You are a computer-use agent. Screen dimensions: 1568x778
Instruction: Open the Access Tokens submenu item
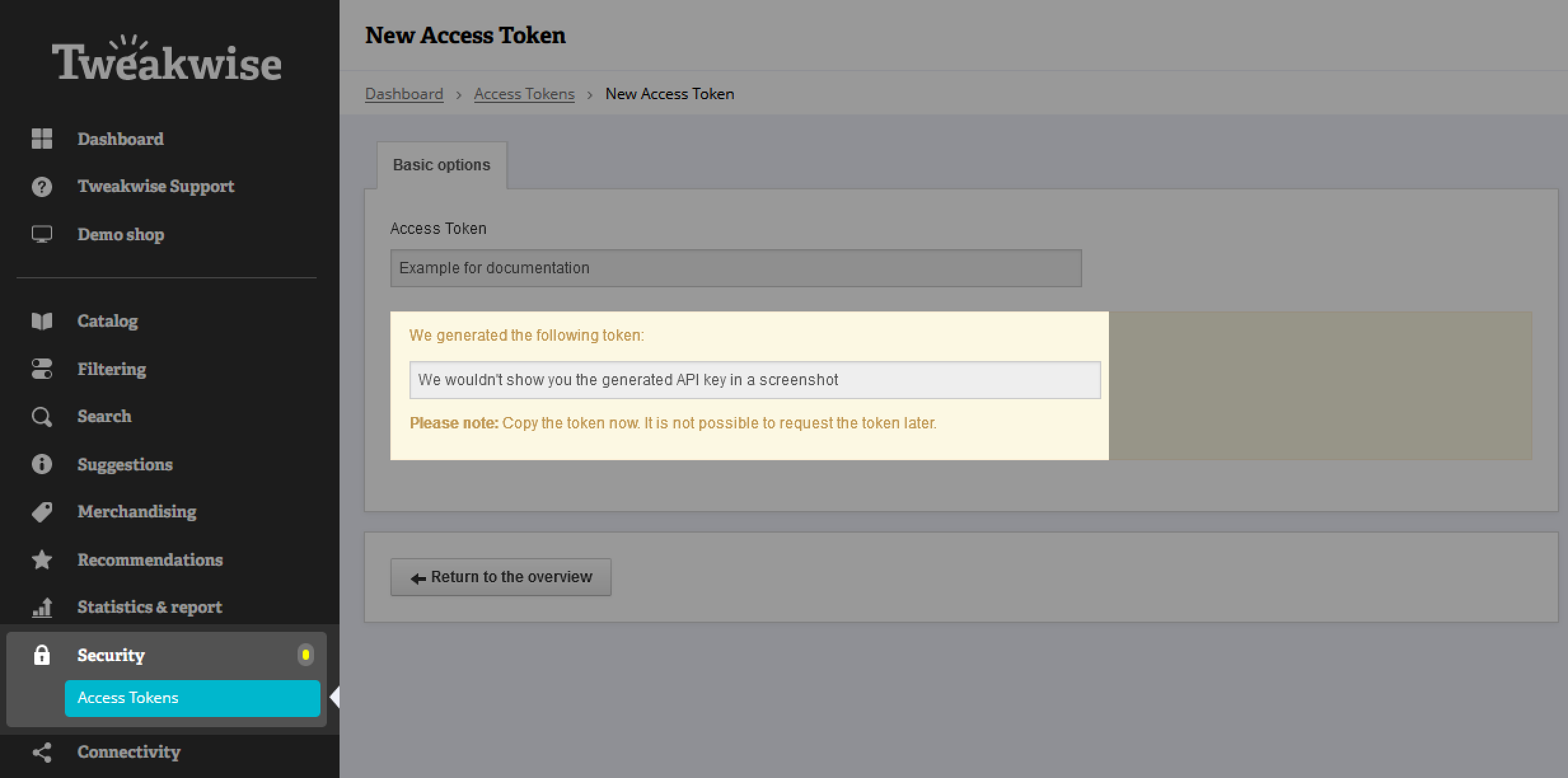coord(192,698)
